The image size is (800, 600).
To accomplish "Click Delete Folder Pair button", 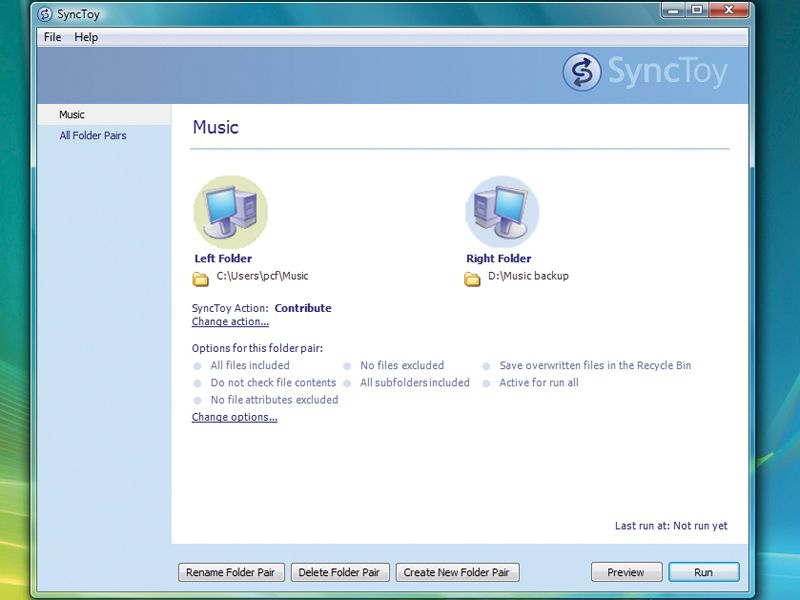I will pos(340,572).
